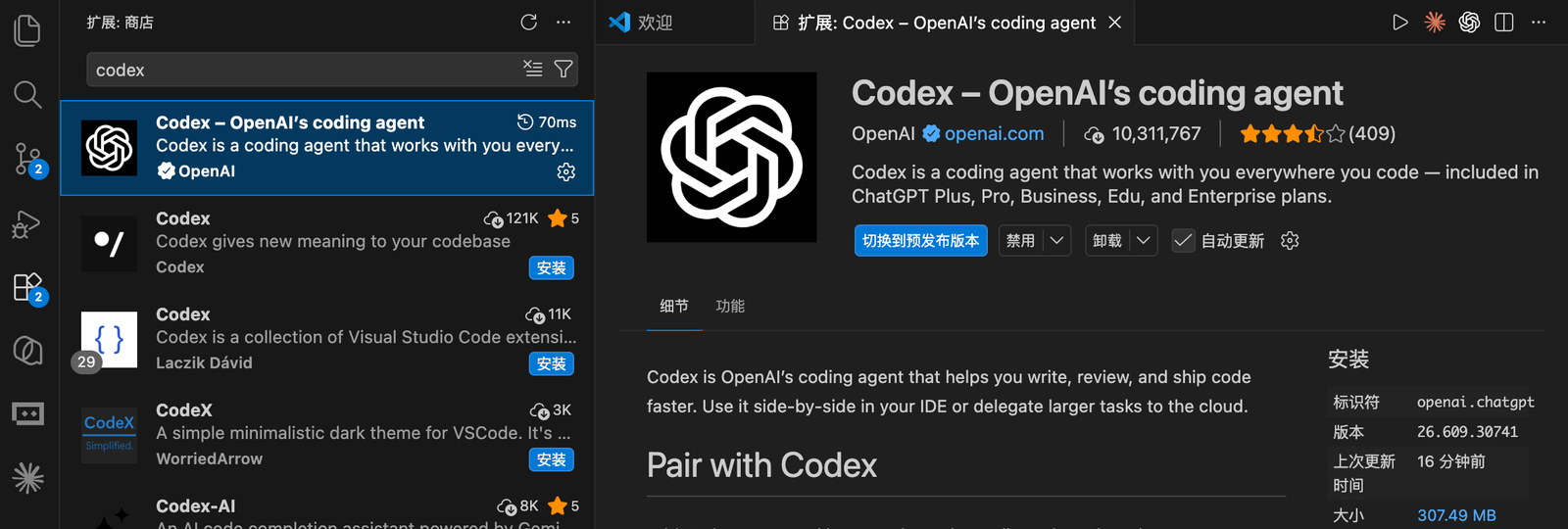
Task: Select the Features tab in extension page
Action: point(730,306)
